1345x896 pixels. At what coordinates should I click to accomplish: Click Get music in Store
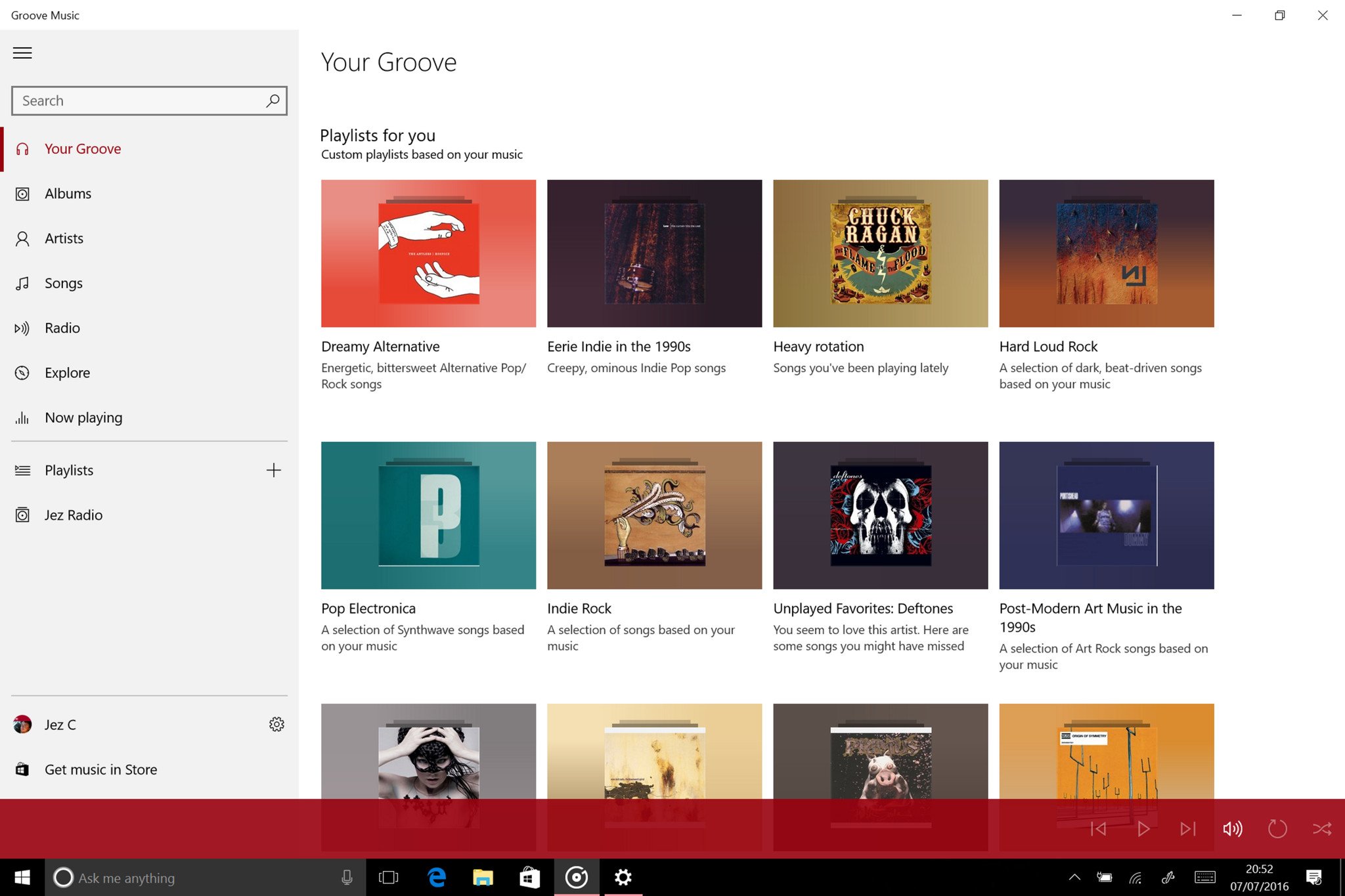coord(100,769)
